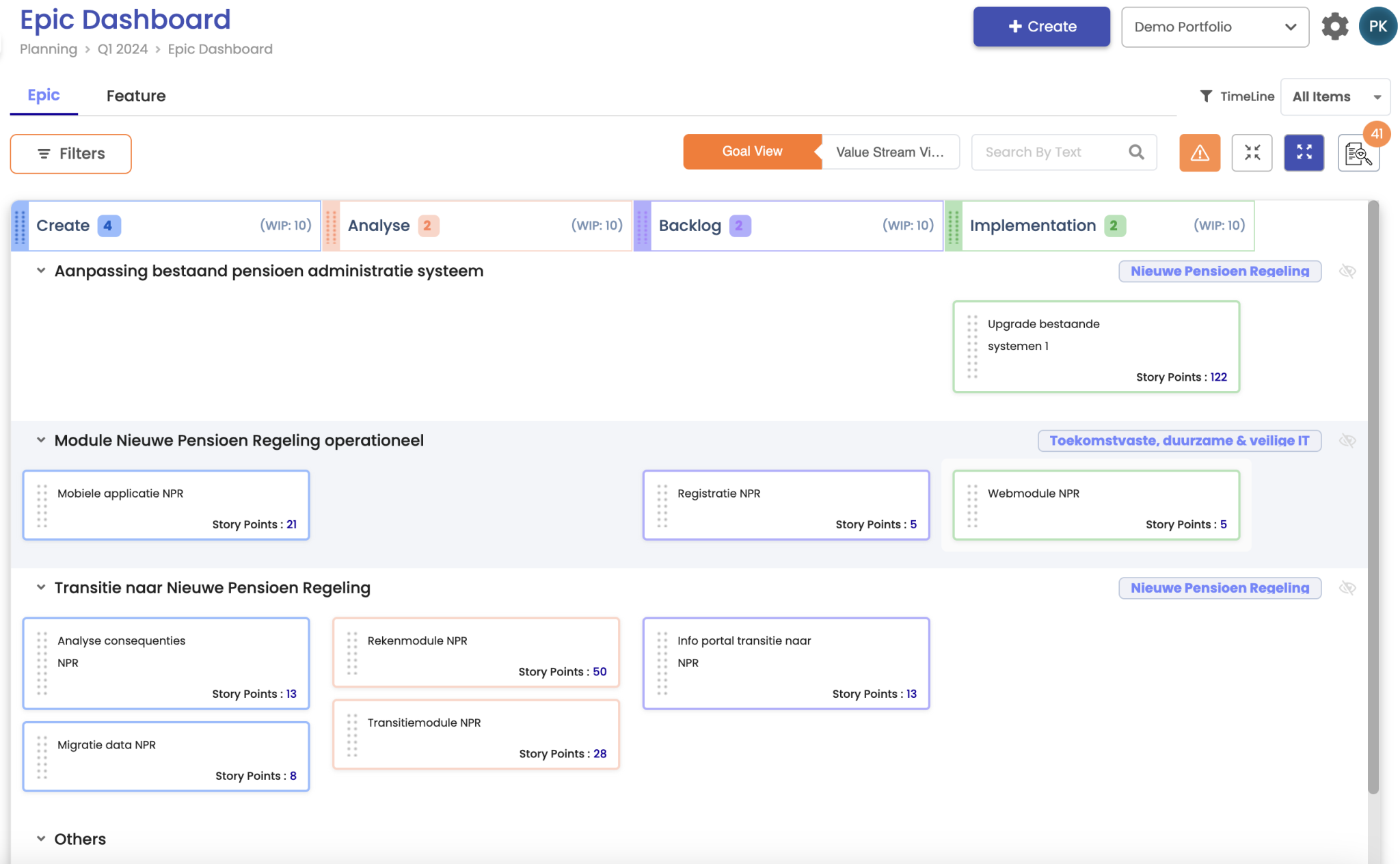Image resolution: width=1400 pixels, height=864 pixels.
Task: Hide the Transitie naar Nieuwe Pensioen Regeling row
Action: click(x=1347, y=588)
